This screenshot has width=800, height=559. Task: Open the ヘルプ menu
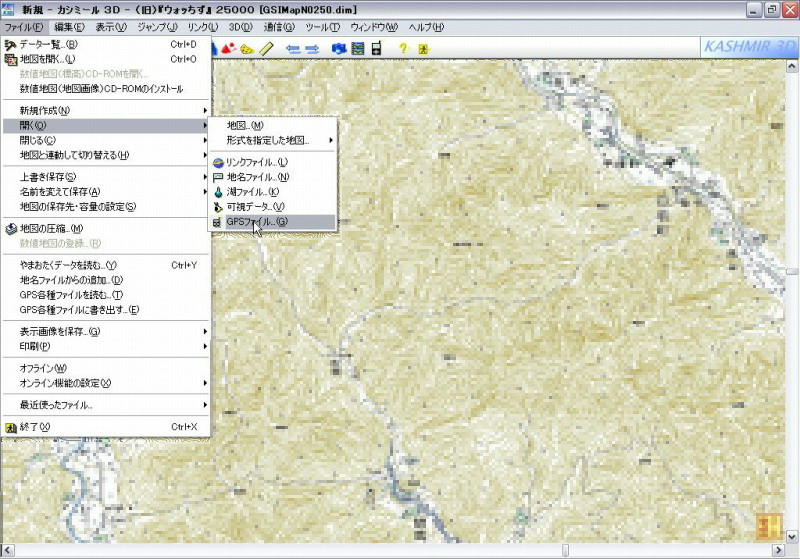pos(426,27)
